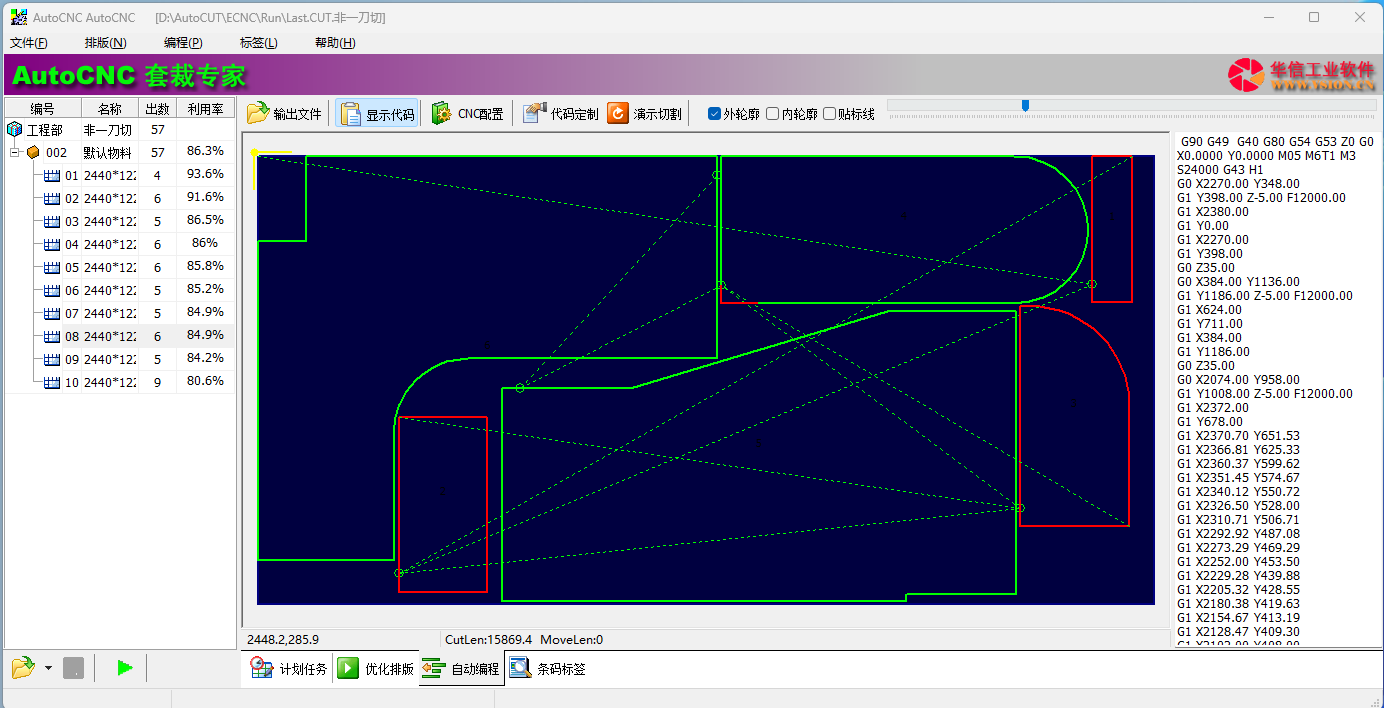
Task: Enable the 内轮廓 checkbox
Action: click(x=772, y=114)
